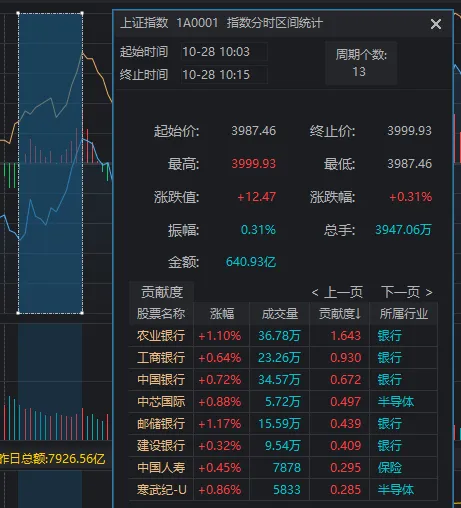Select the 贡献度 tab
461x508 pixels.
[162, 292]
